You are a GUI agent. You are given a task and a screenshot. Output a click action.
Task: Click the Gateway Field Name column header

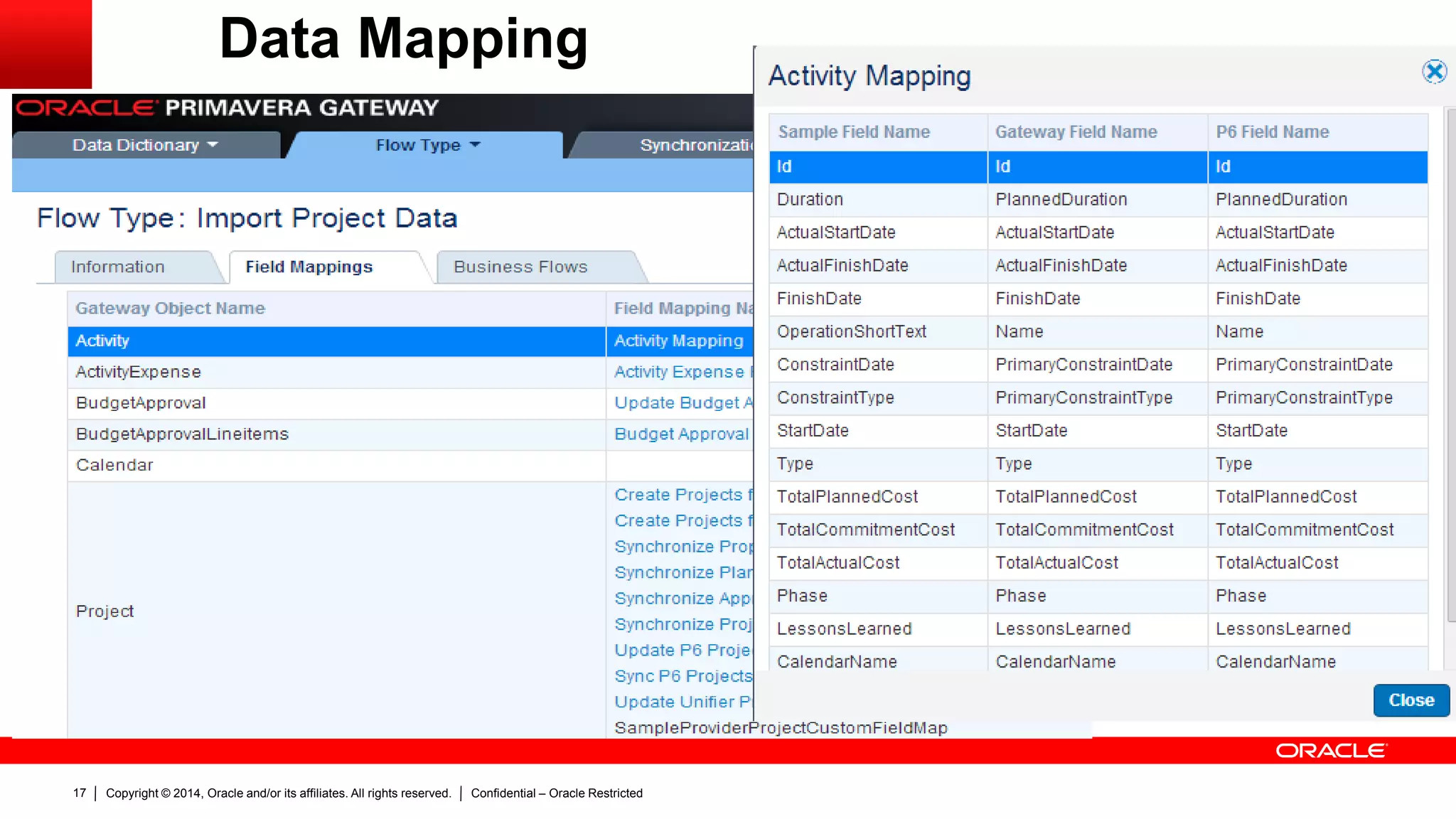(1098, 132)
